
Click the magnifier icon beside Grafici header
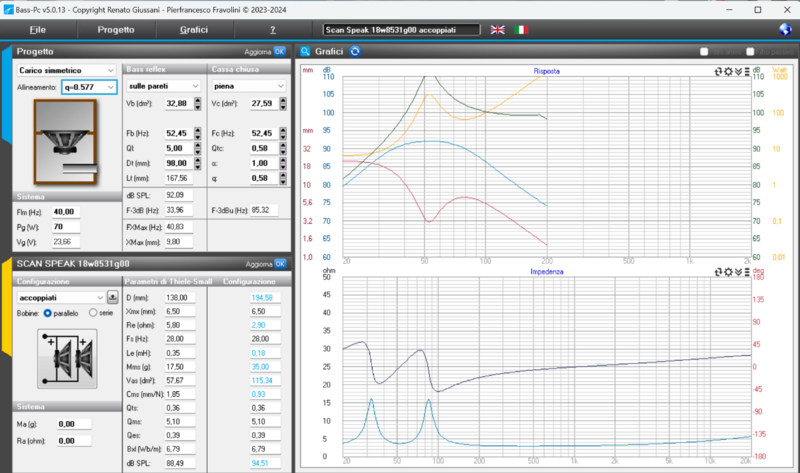click(x=307, y=51)
